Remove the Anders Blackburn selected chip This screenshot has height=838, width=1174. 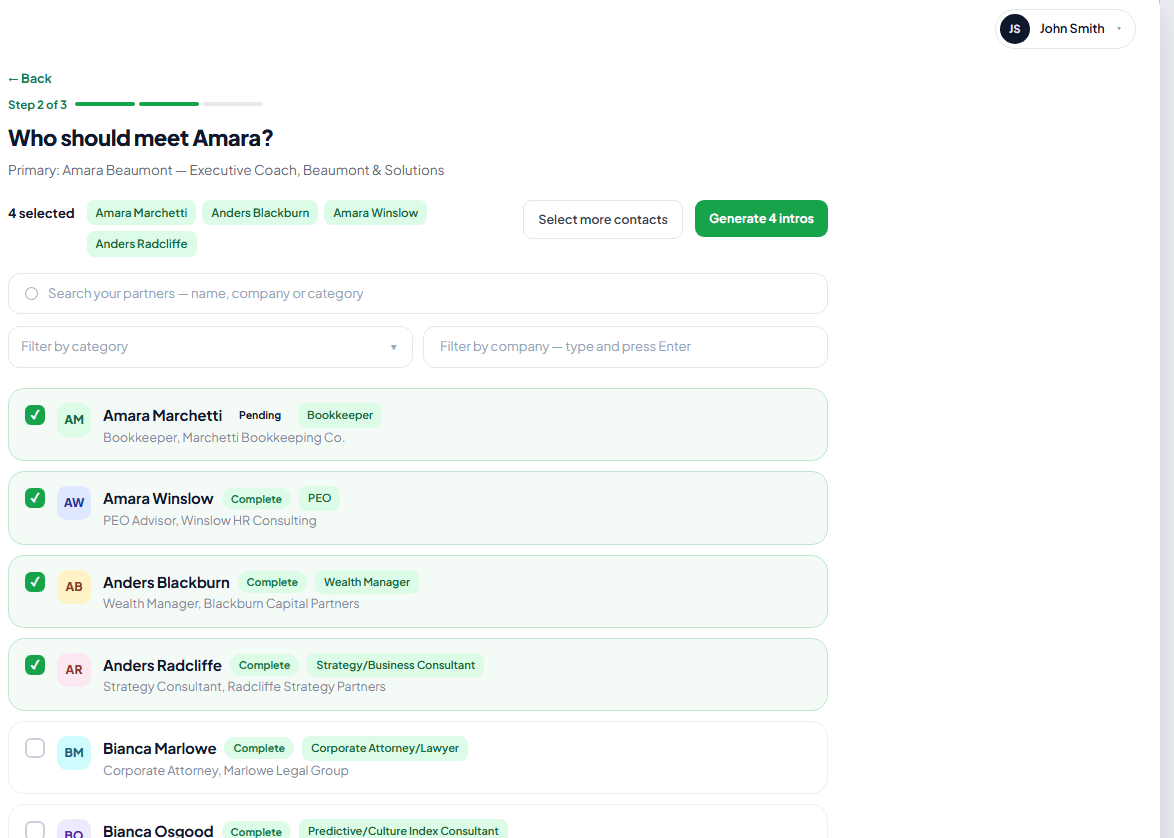pyautogui.click(x=261, y=213)
